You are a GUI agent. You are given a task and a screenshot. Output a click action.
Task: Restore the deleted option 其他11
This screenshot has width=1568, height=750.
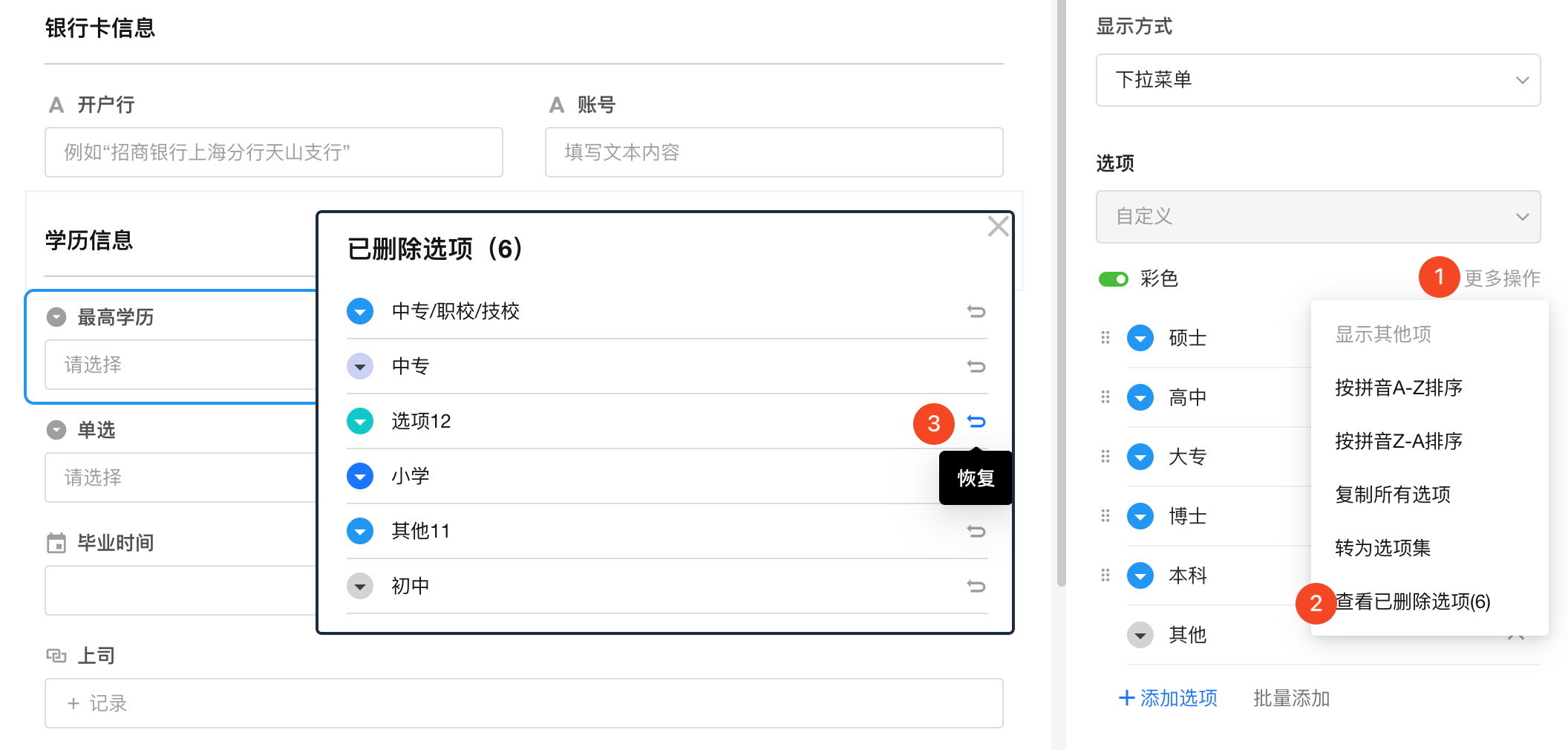click(x=976, y=532)
